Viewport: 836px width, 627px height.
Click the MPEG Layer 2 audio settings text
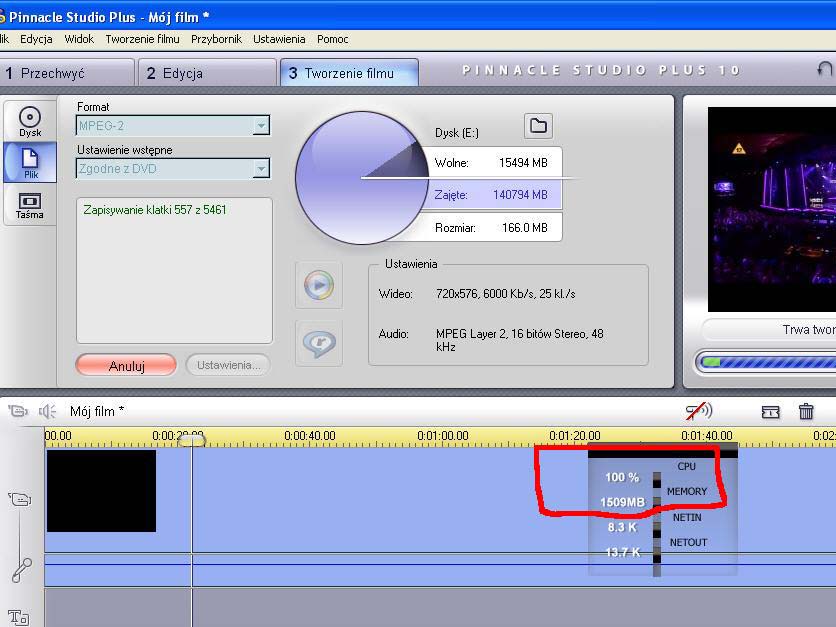point(520,340)
